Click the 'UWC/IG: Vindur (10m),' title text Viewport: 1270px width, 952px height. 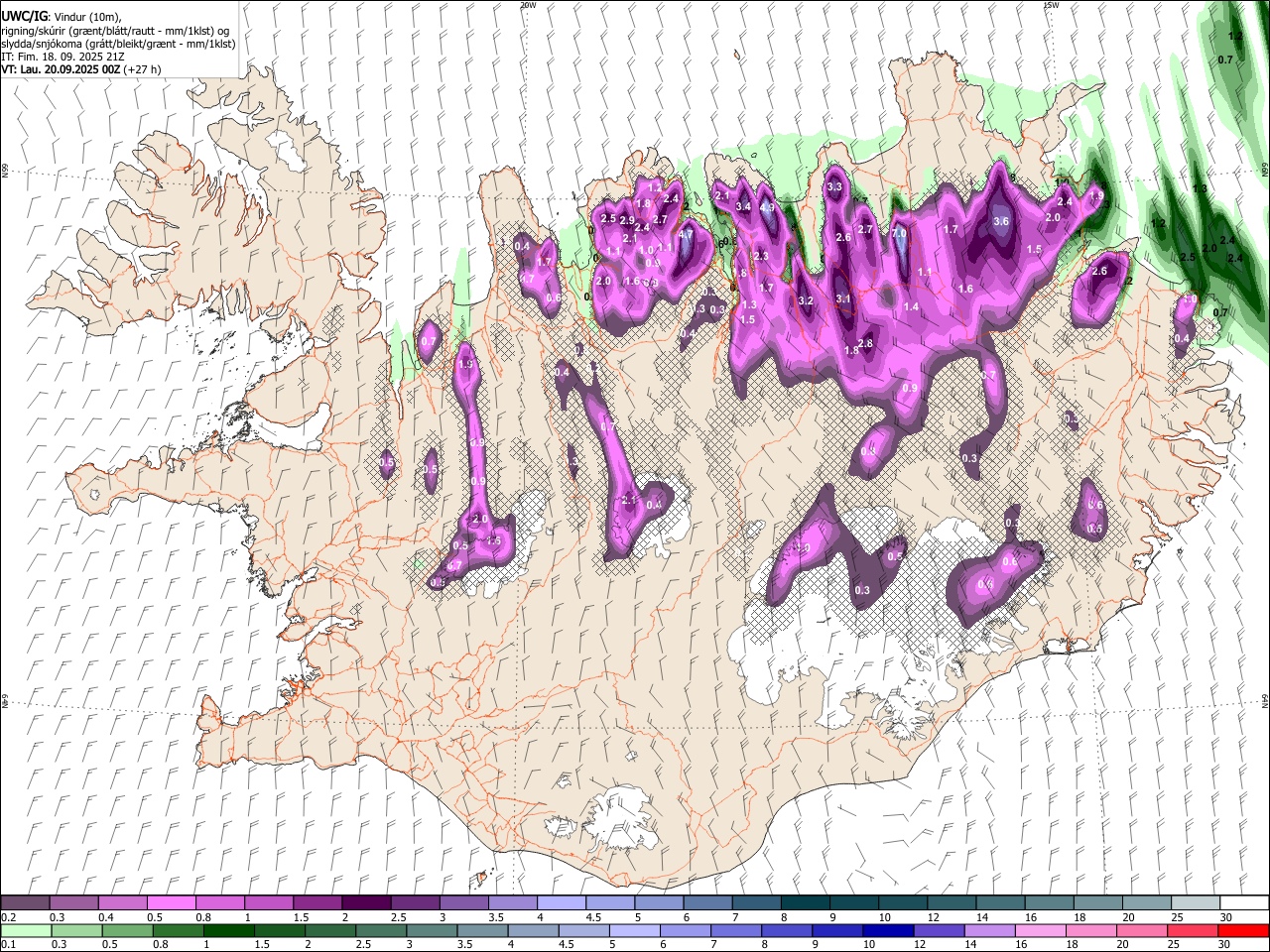pyautogui.click(x=61, y=16)
